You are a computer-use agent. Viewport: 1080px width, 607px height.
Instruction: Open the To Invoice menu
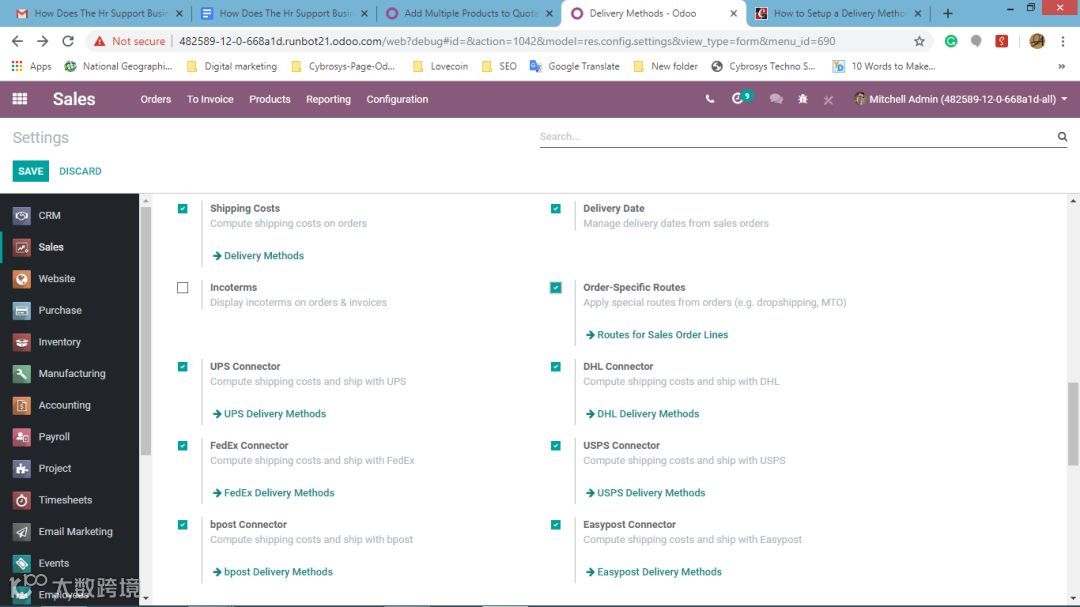point(210,99)
